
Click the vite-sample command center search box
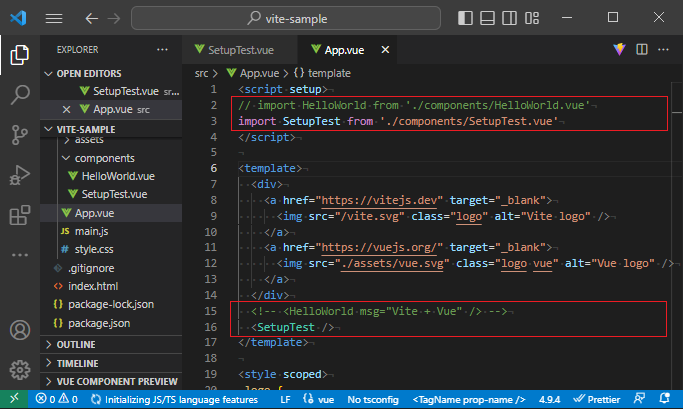(286, 18)
